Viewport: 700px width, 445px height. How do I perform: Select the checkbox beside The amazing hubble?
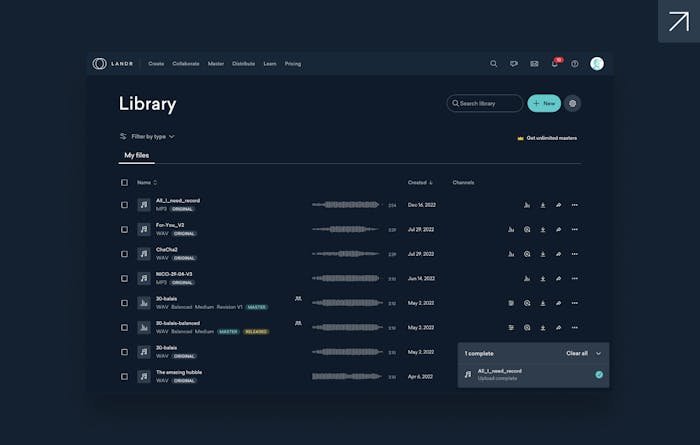pos(124,377)
